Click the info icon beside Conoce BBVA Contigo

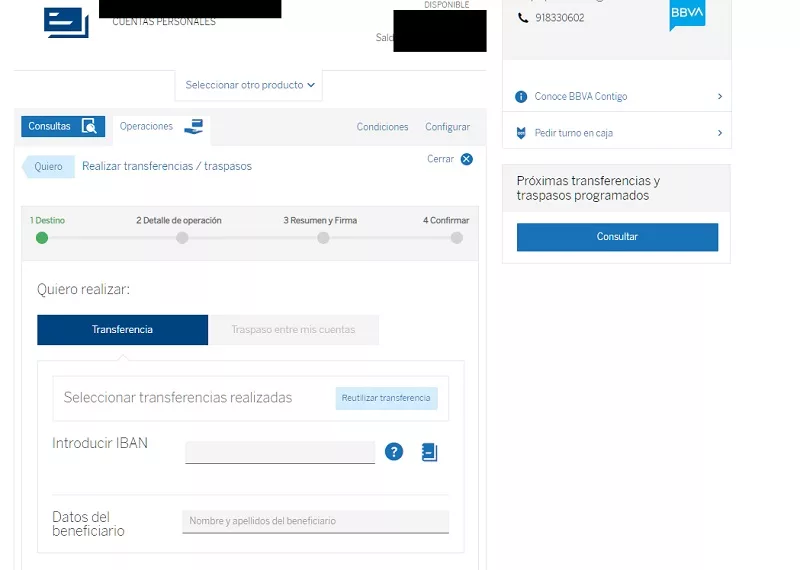521,97
